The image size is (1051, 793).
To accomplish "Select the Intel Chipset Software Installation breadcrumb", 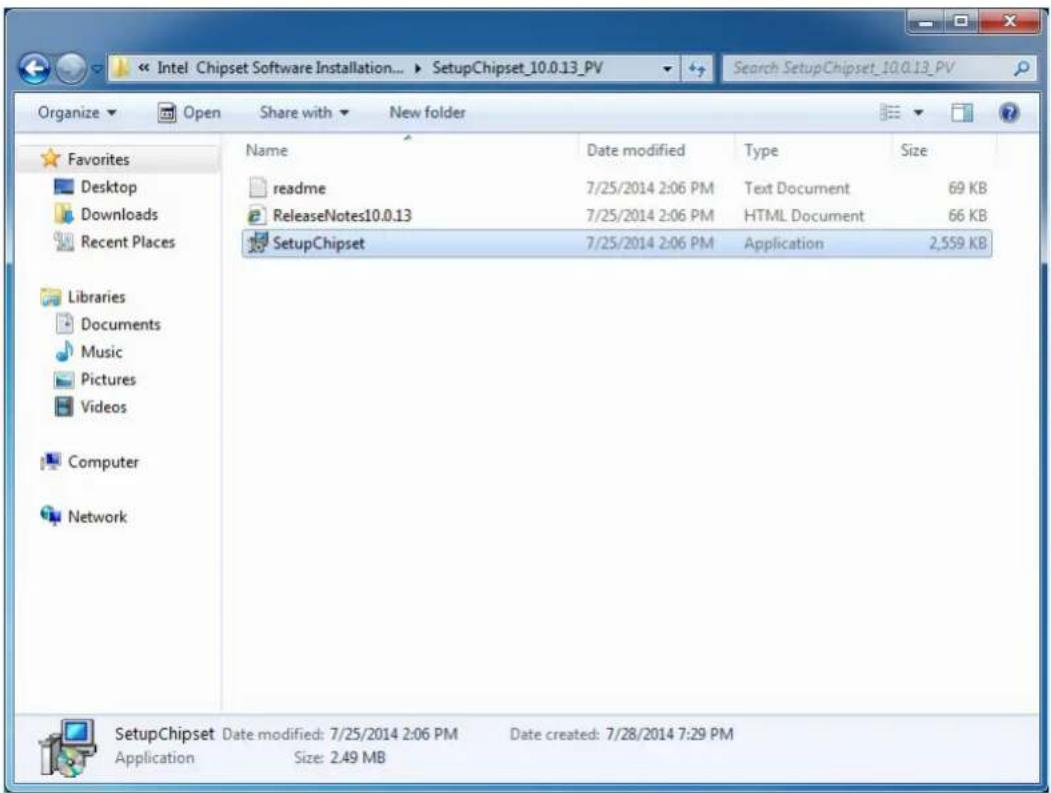I will (280, 68).
